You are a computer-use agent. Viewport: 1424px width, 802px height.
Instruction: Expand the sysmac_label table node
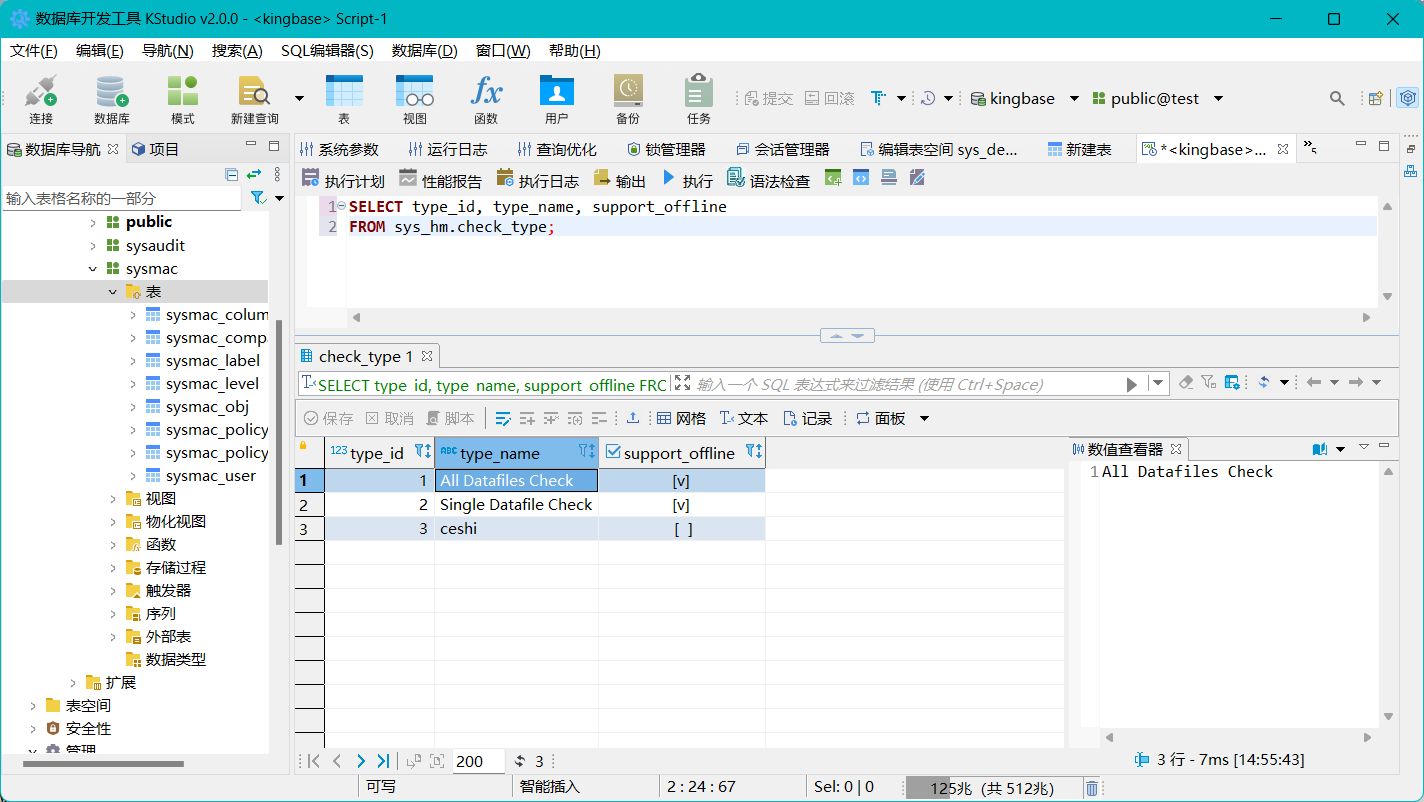pyautogui.click(x=133, y=361)
